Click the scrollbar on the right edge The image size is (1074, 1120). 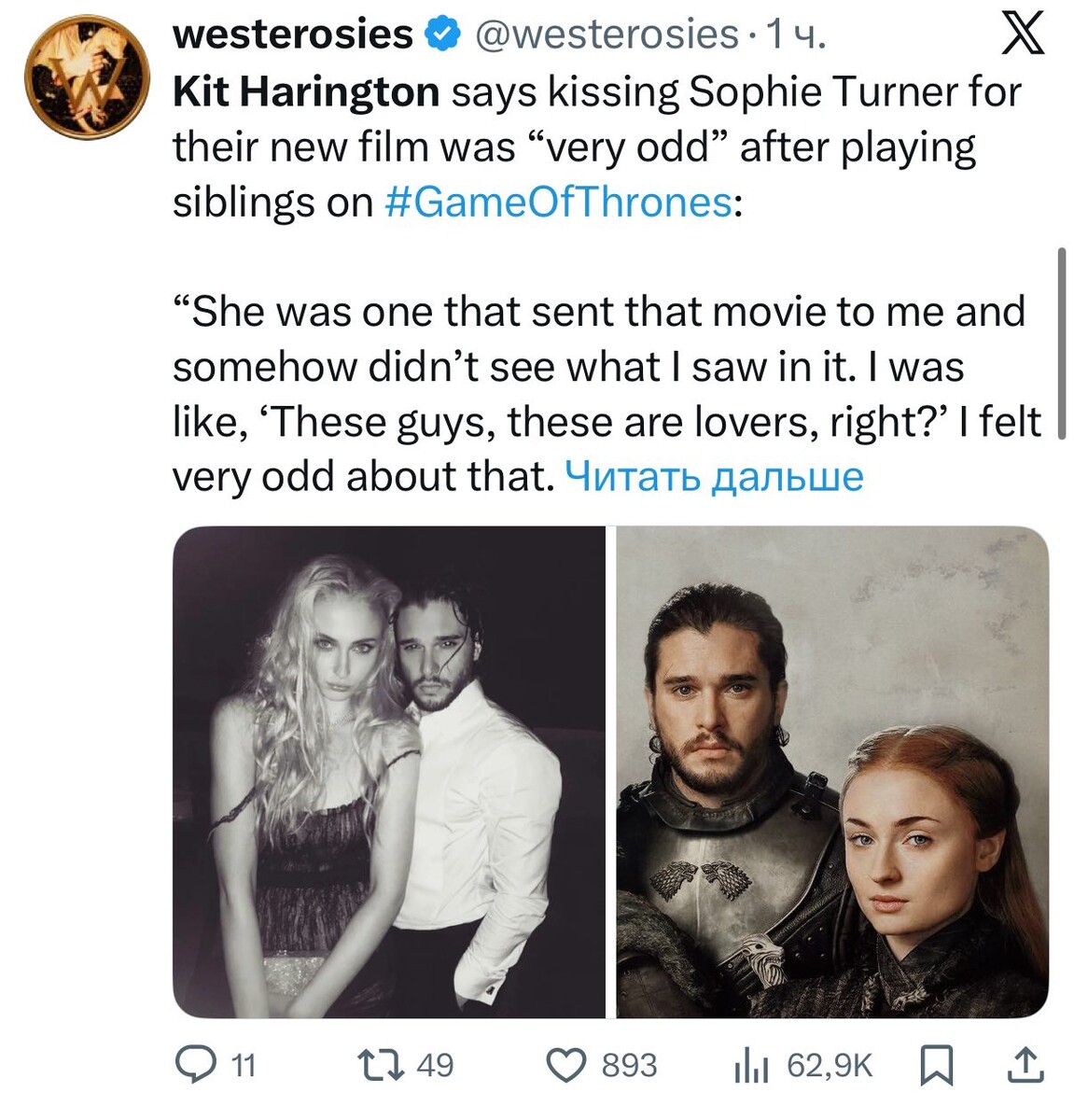pos(1061,342)
